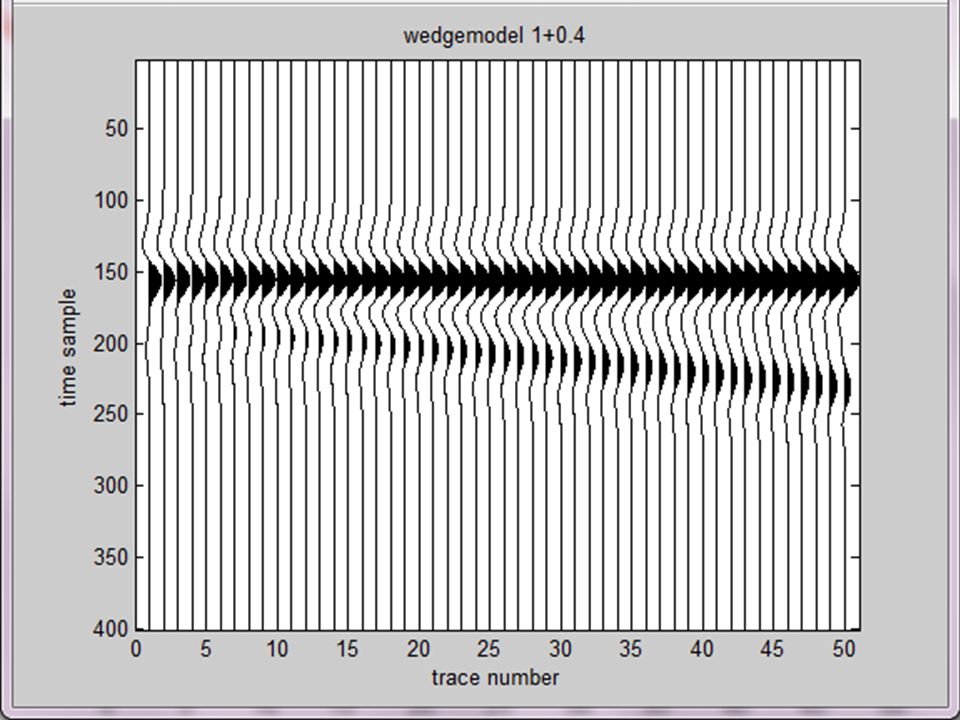960x720 pixels.
Task: Click the y-axis tick label 100
Action: coord(111,200)
